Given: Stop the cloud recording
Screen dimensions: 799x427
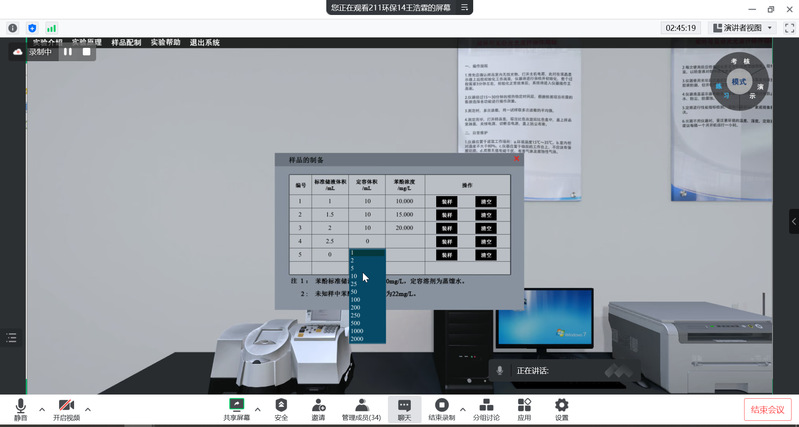Looking at the screenshot, I should 86,51.
